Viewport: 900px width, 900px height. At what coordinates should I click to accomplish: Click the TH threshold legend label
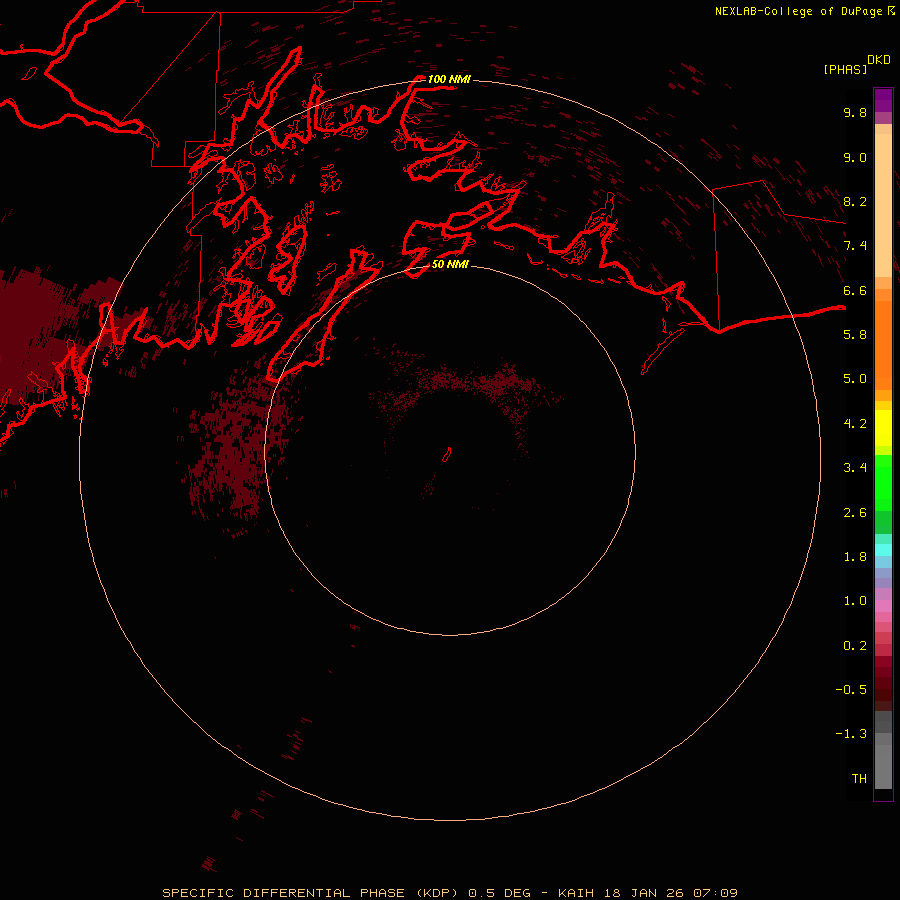(859, 779)
